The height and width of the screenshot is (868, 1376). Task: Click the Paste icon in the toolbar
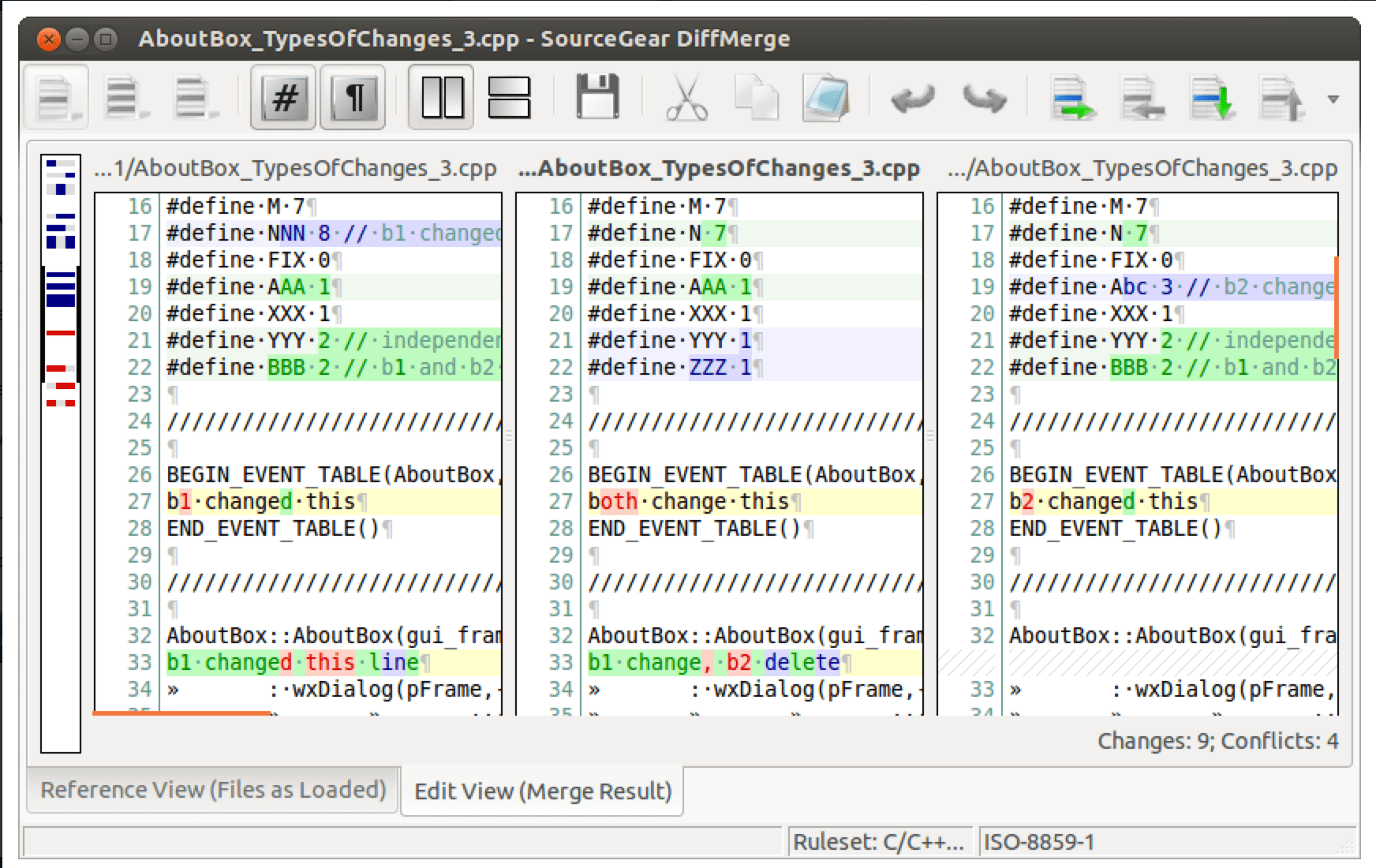(824, 99)
